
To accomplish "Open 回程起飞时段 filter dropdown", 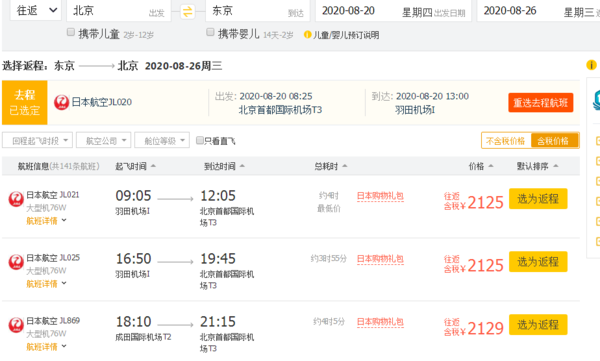I will point(38,140).
